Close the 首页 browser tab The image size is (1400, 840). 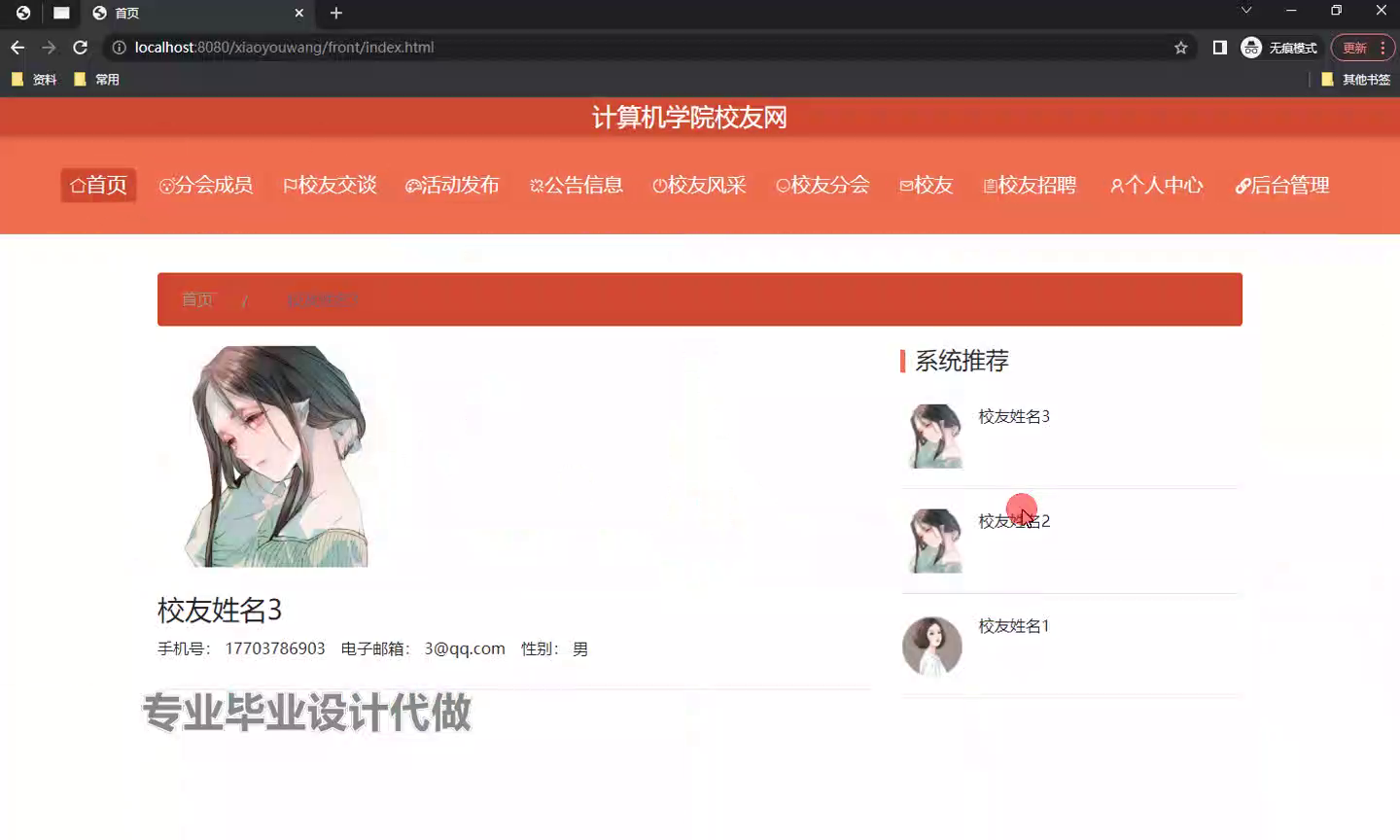[x=299, y=13]
